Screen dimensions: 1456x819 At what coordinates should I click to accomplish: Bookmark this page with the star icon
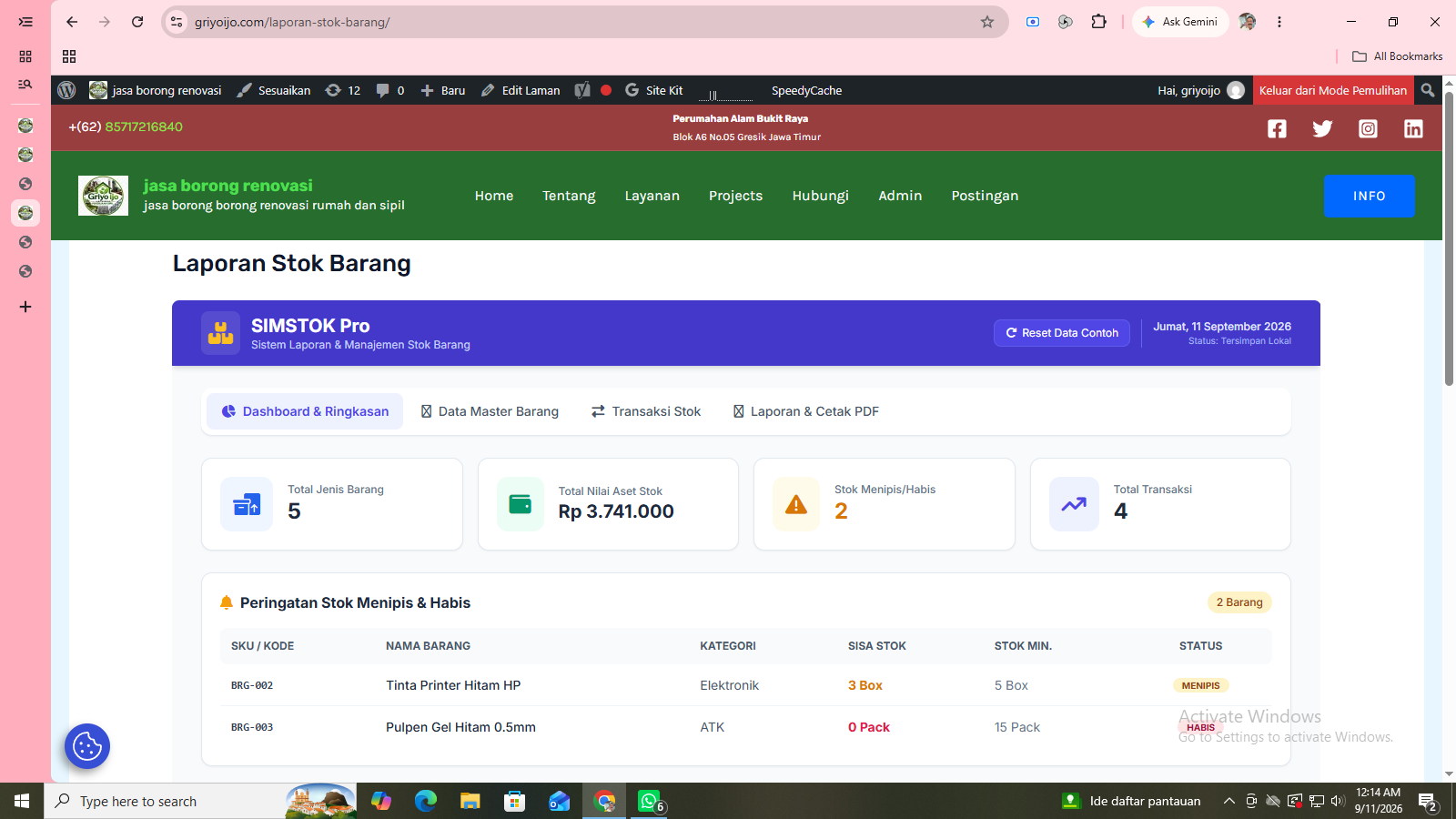click(987, 22)
